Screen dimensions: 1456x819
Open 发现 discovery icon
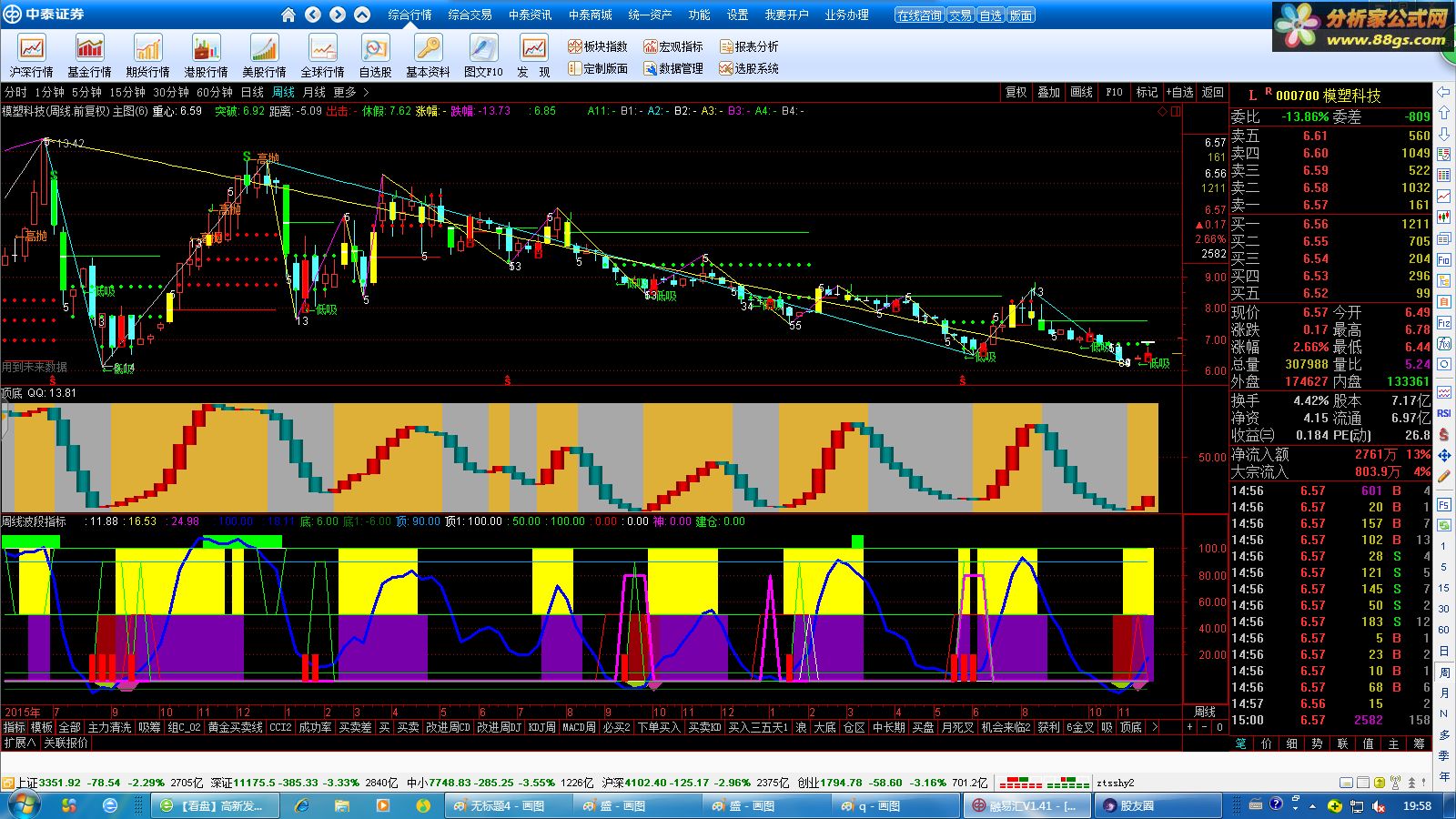coord(534,56)
